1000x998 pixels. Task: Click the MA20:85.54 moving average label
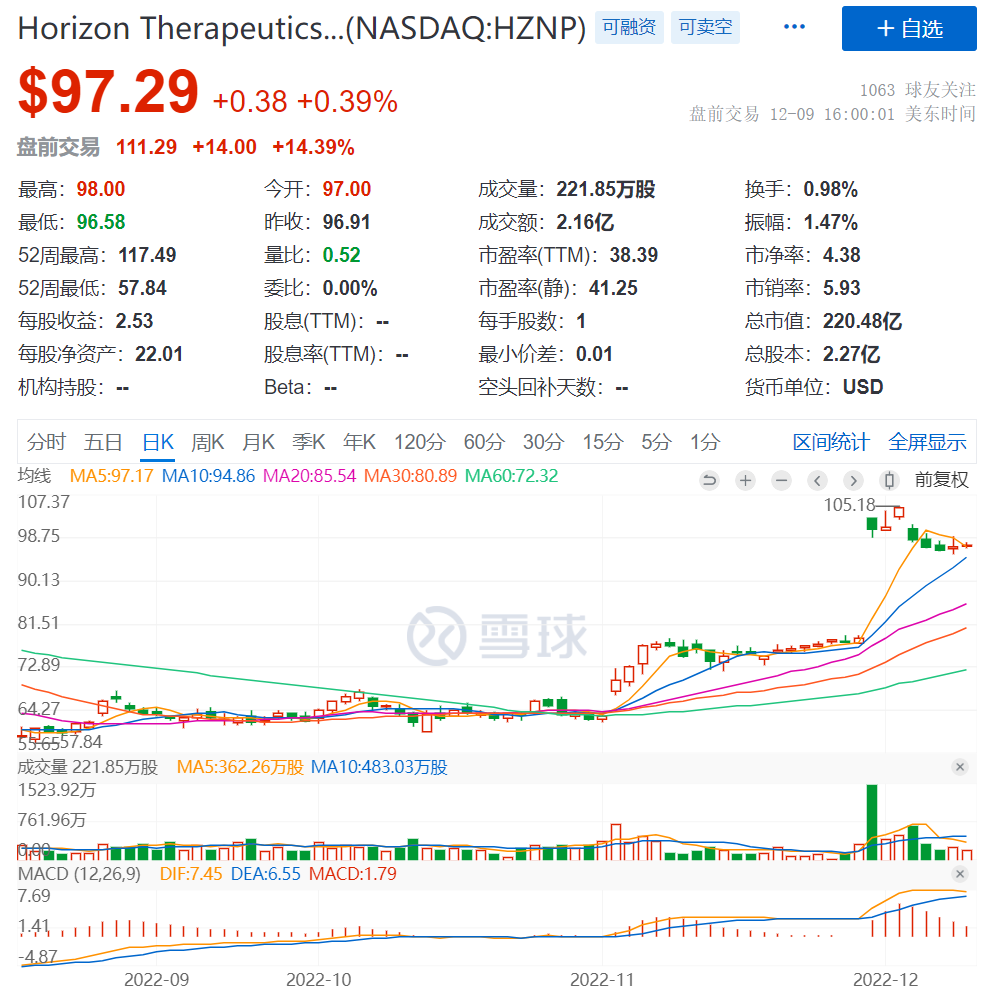pos(309,476)
